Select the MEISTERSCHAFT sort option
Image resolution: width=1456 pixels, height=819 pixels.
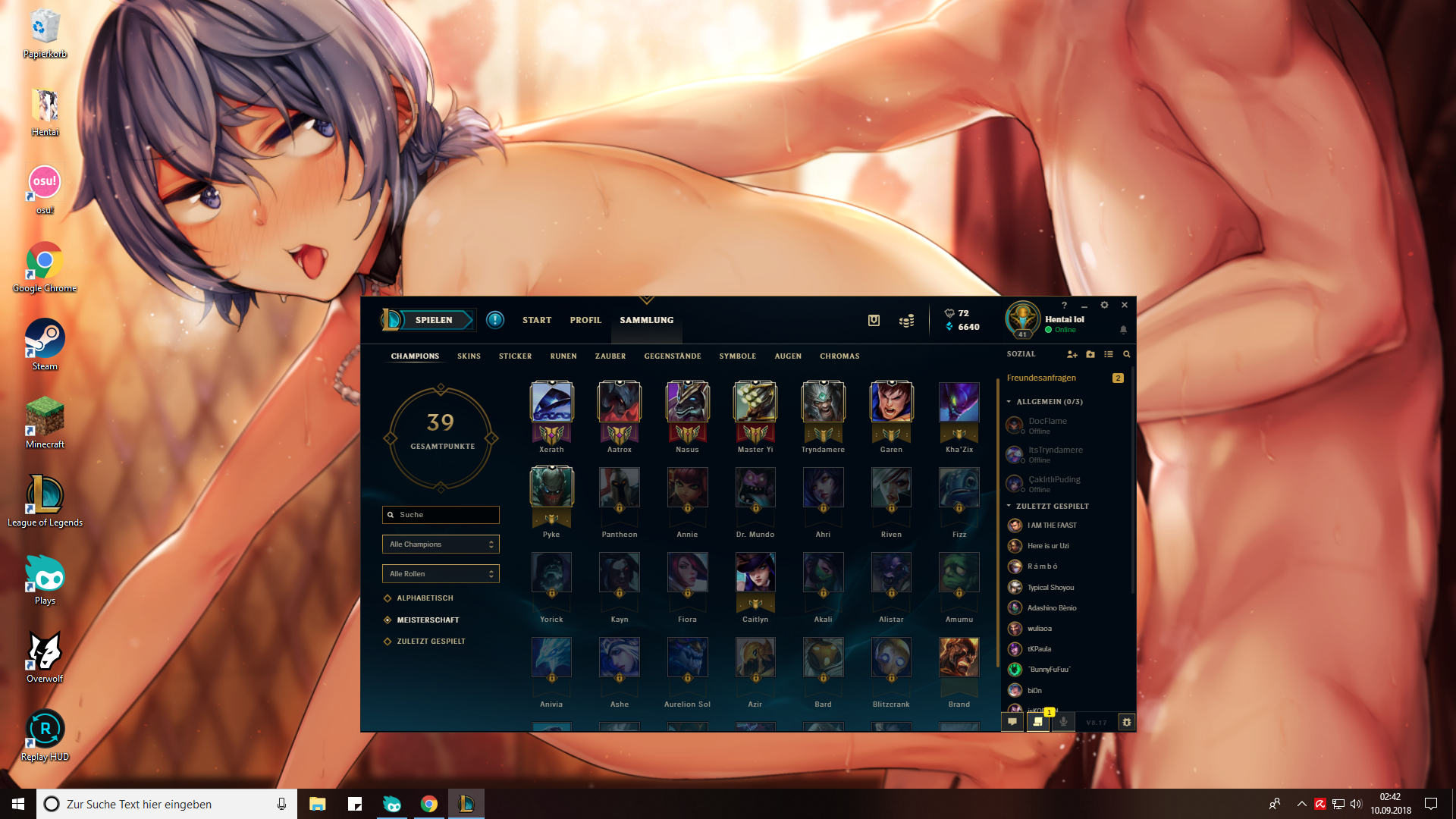click(422, 620)
